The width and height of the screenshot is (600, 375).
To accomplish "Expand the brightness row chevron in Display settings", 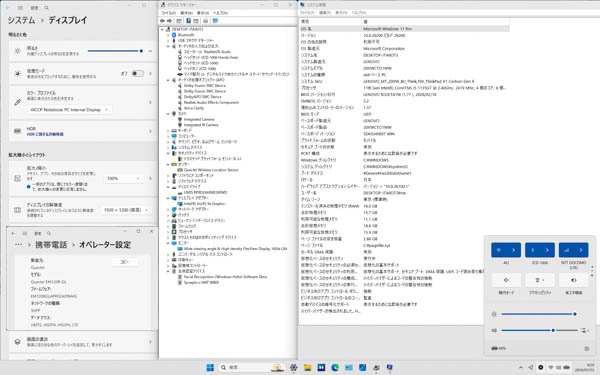I will point(150,51).
